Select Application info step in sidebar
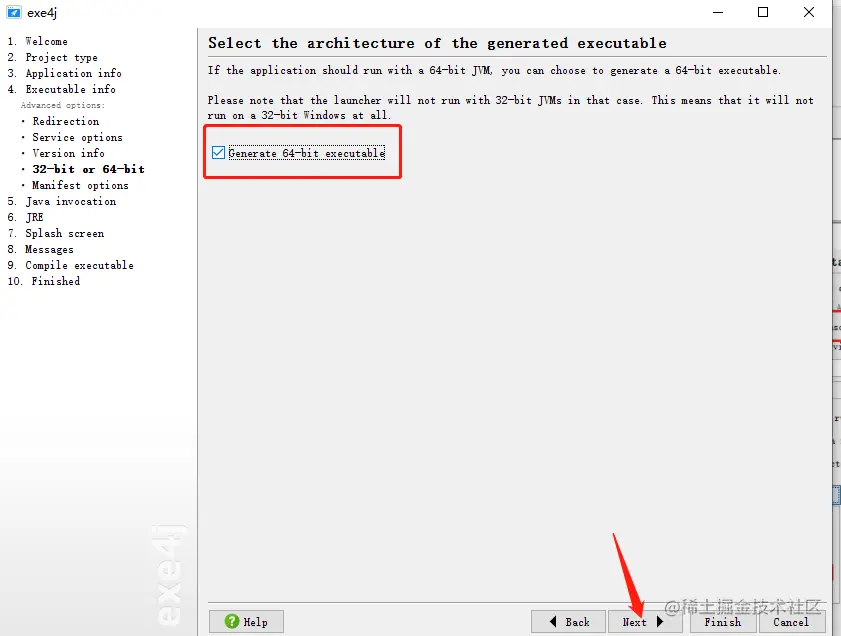The image size is (841, 636). point(73,73)
